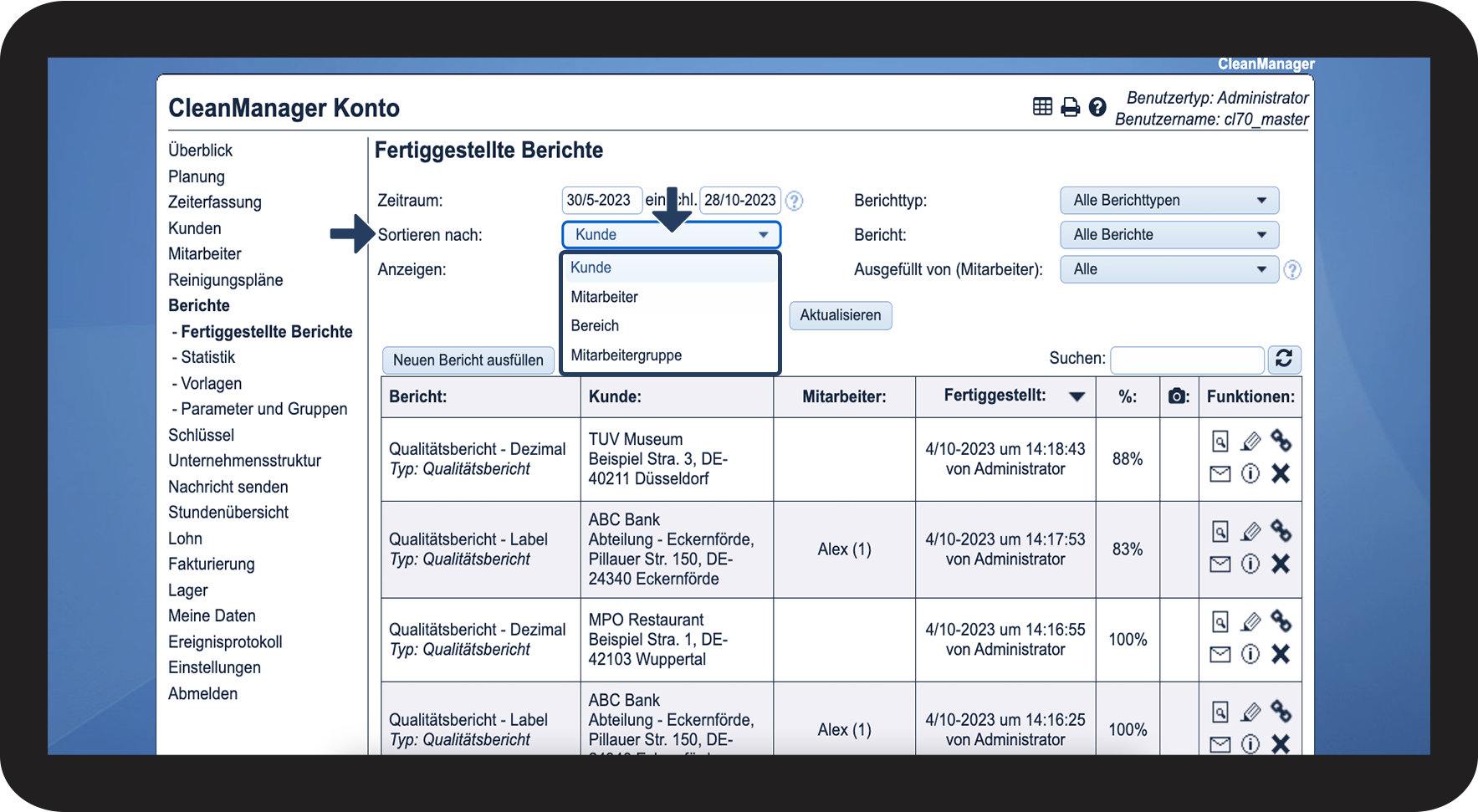
Task: Open Lohn in the sidebar
Action: [186, 539]
